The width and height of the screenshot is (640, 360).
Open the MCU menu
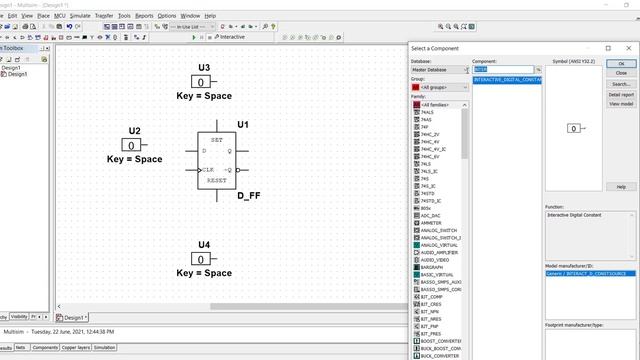pos(60,16)
